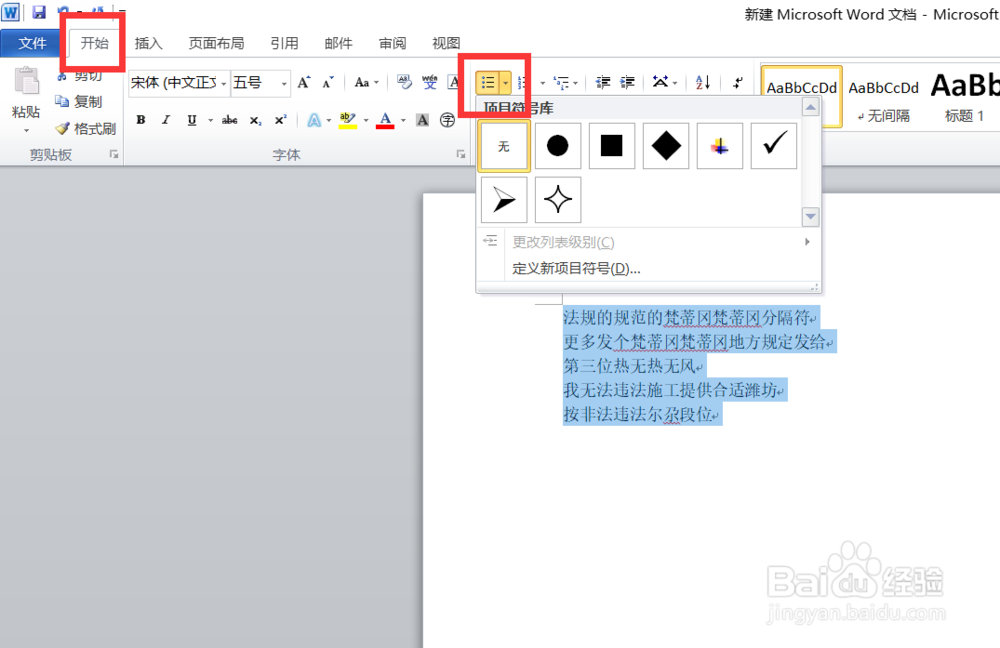1000x648 pixels.
Task: Switch to the 邮件 tab
Action: pos(338,43)
